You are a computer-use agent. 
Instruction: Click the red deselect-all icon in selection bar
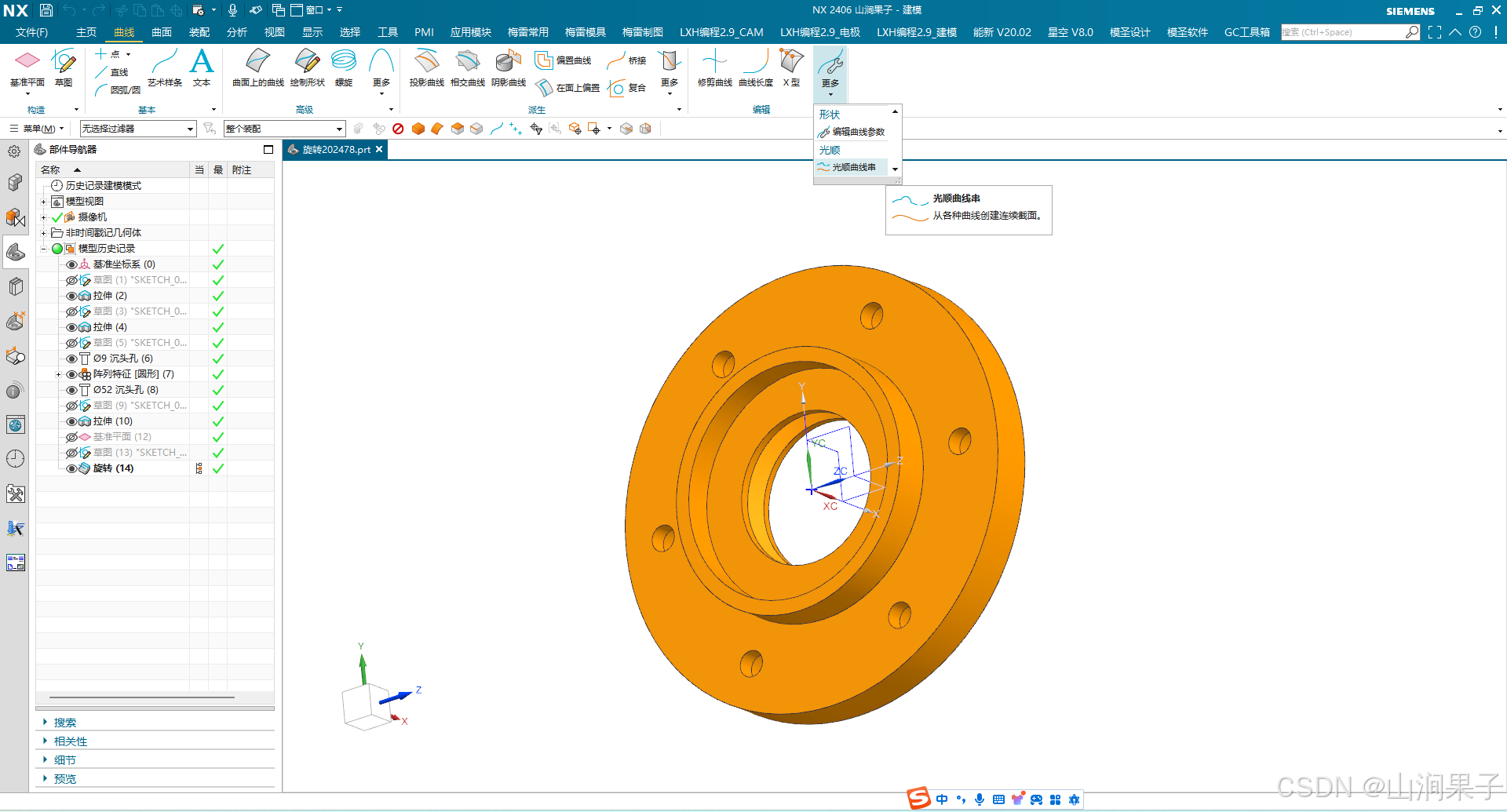[398, 129]
